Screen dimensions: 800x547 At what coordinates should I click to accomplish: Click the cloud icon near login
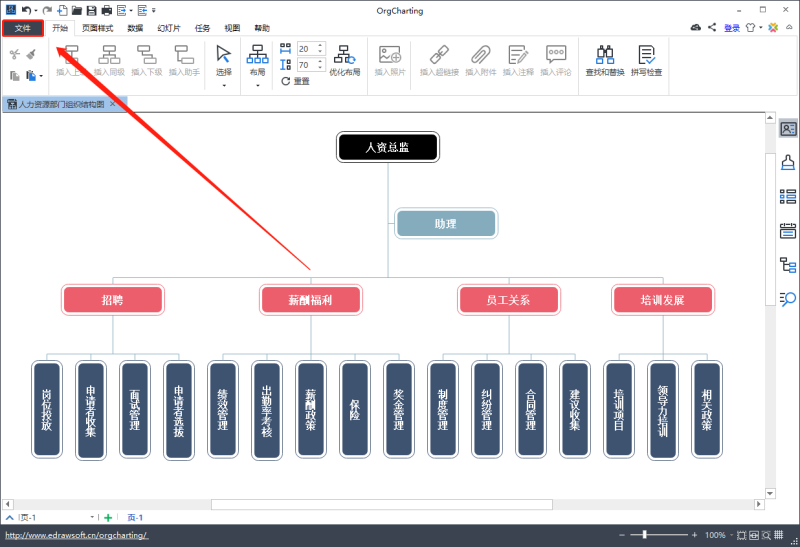pos(695,27)
